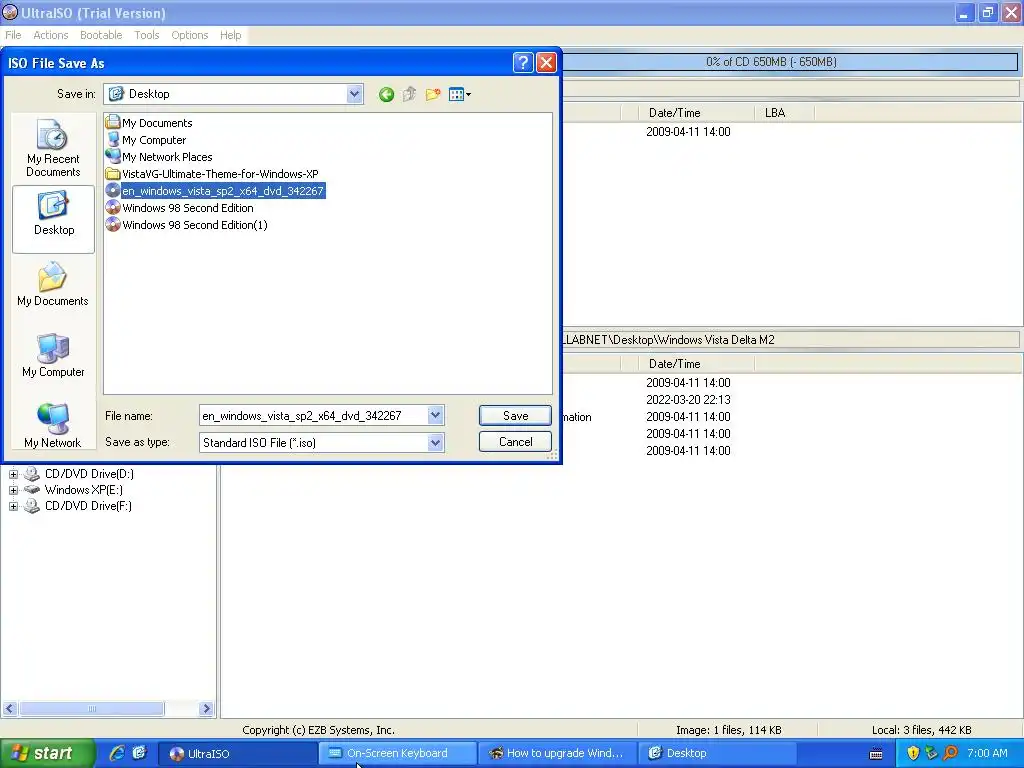The image size is (1024, 768).
Task: Open My Computer in the places bar
Action: tap(53, 355)
